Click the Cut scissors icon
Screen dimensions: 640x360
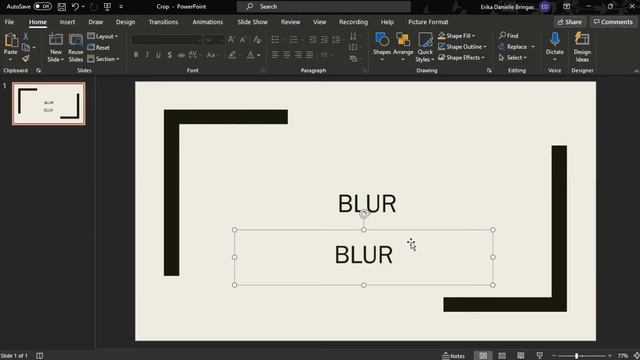click(x=26, y=36)
